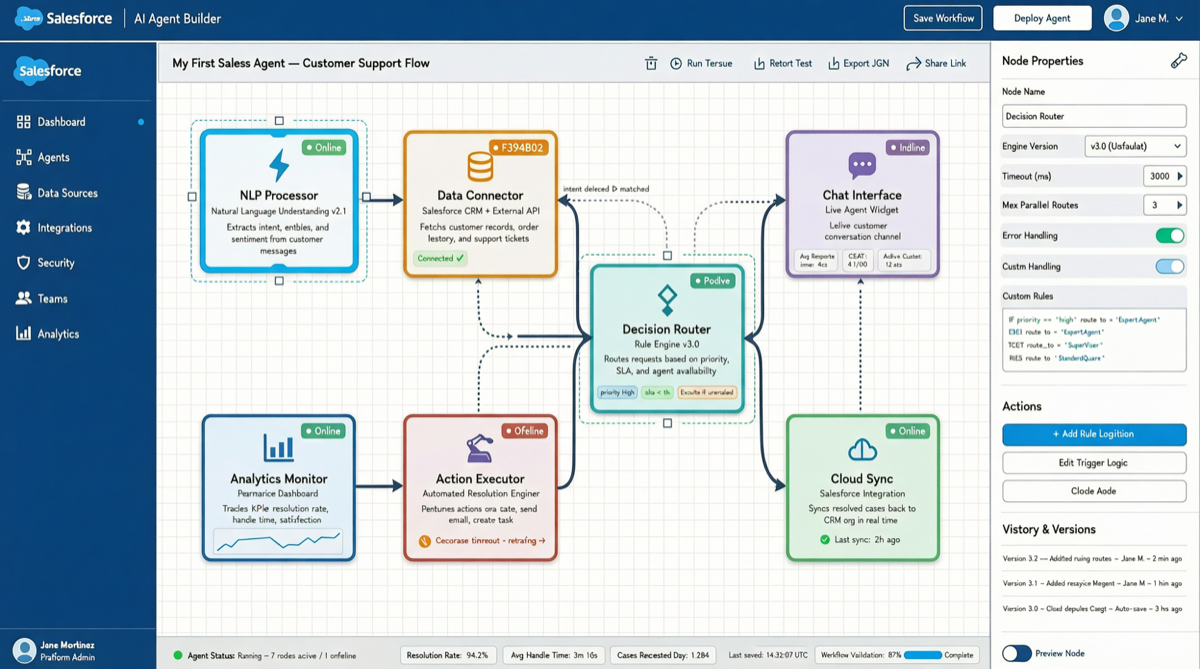Click the Run Tersue play icon
Screen dimensions: 1200x669
(x=676, y=63)
